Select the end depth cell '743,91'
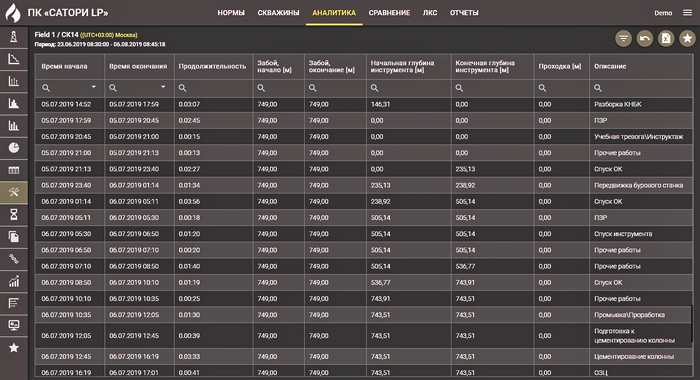This screenshot has width=700, height=380. point(492,282)
